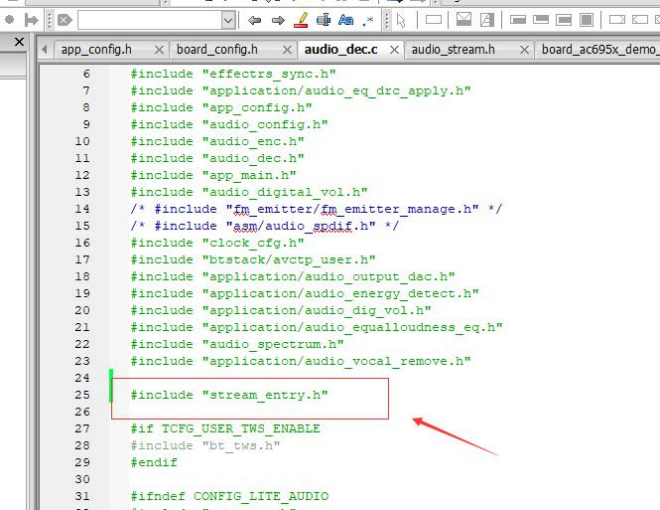Click the "effectrs_sync.h" include line

[x=233, y=74]
